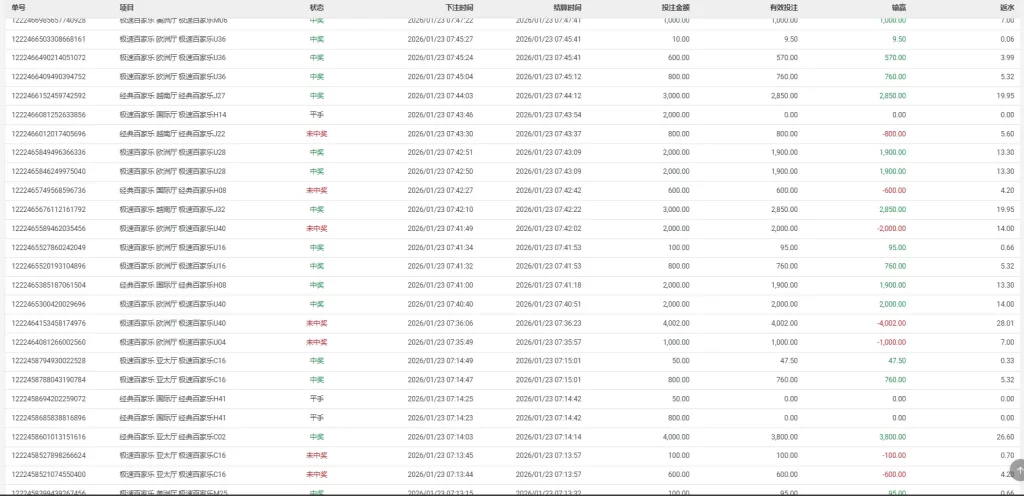Click the 返水 column header

(1006, 7)
